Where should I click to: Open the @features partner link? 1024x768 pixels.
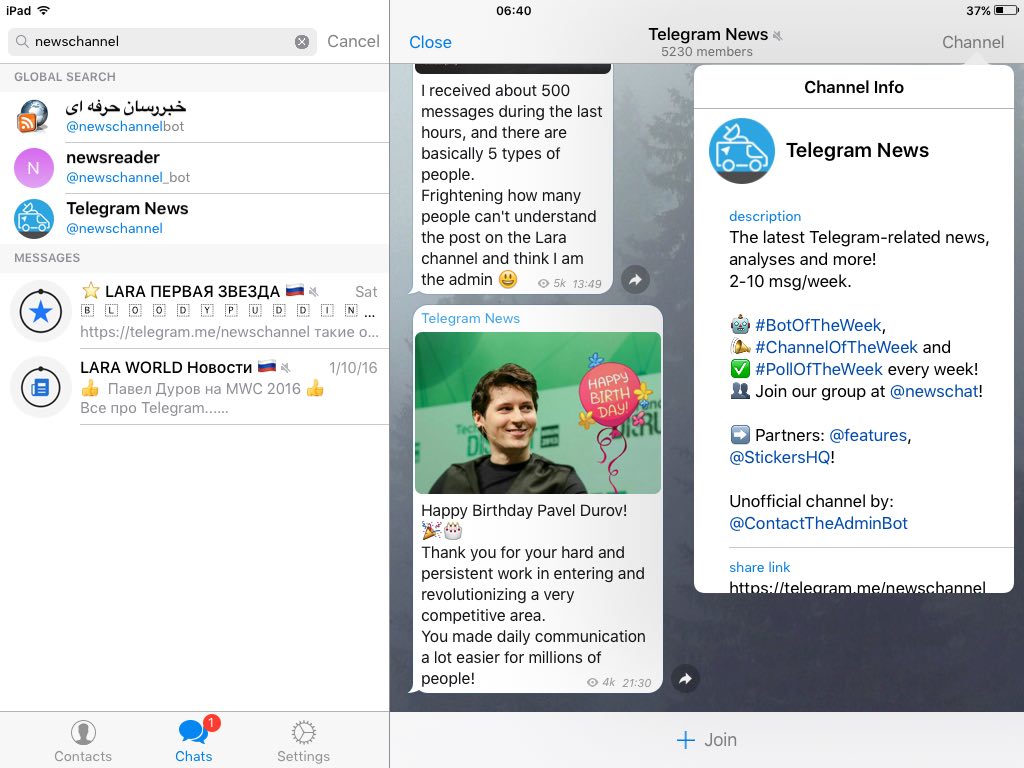point(868,436)
